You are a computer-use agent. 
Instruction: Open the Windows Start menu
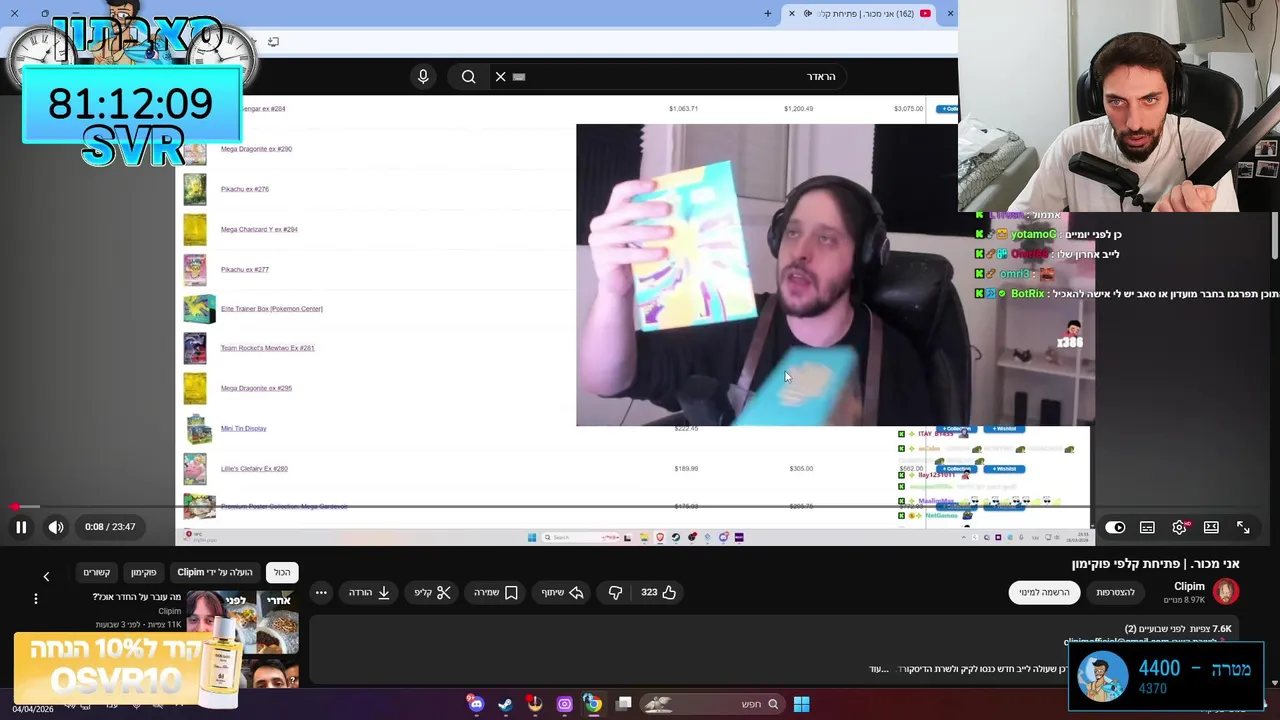pyautogui.click(x=801, y=704)
